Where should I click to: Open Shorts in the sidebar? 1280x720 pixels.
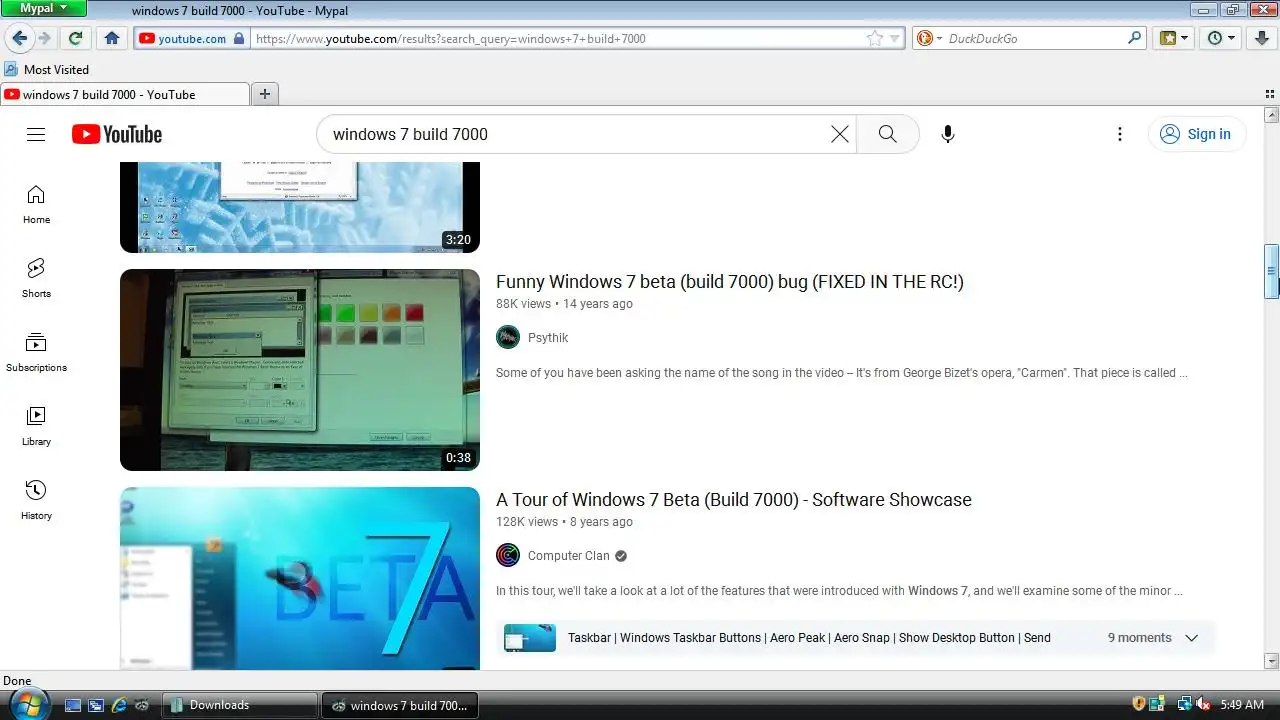[36, 278]
